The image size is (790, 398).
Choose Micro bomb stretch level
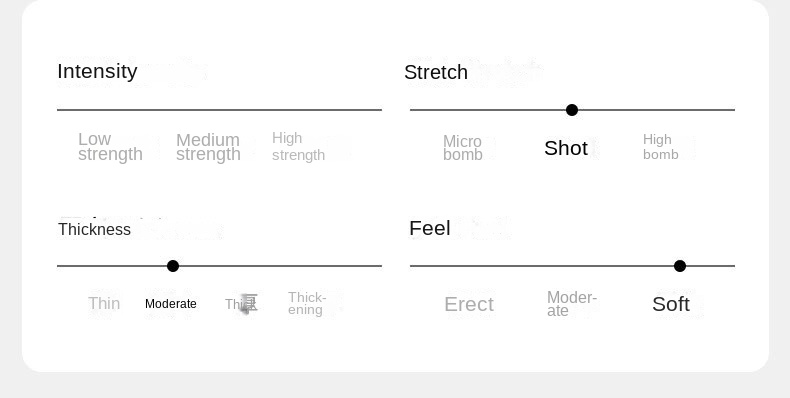tap(463, 148)
